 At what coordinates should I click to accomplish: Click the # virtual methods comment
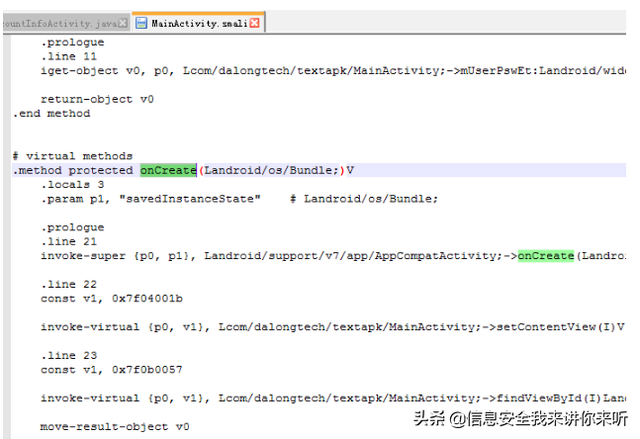tap(73, 156)
